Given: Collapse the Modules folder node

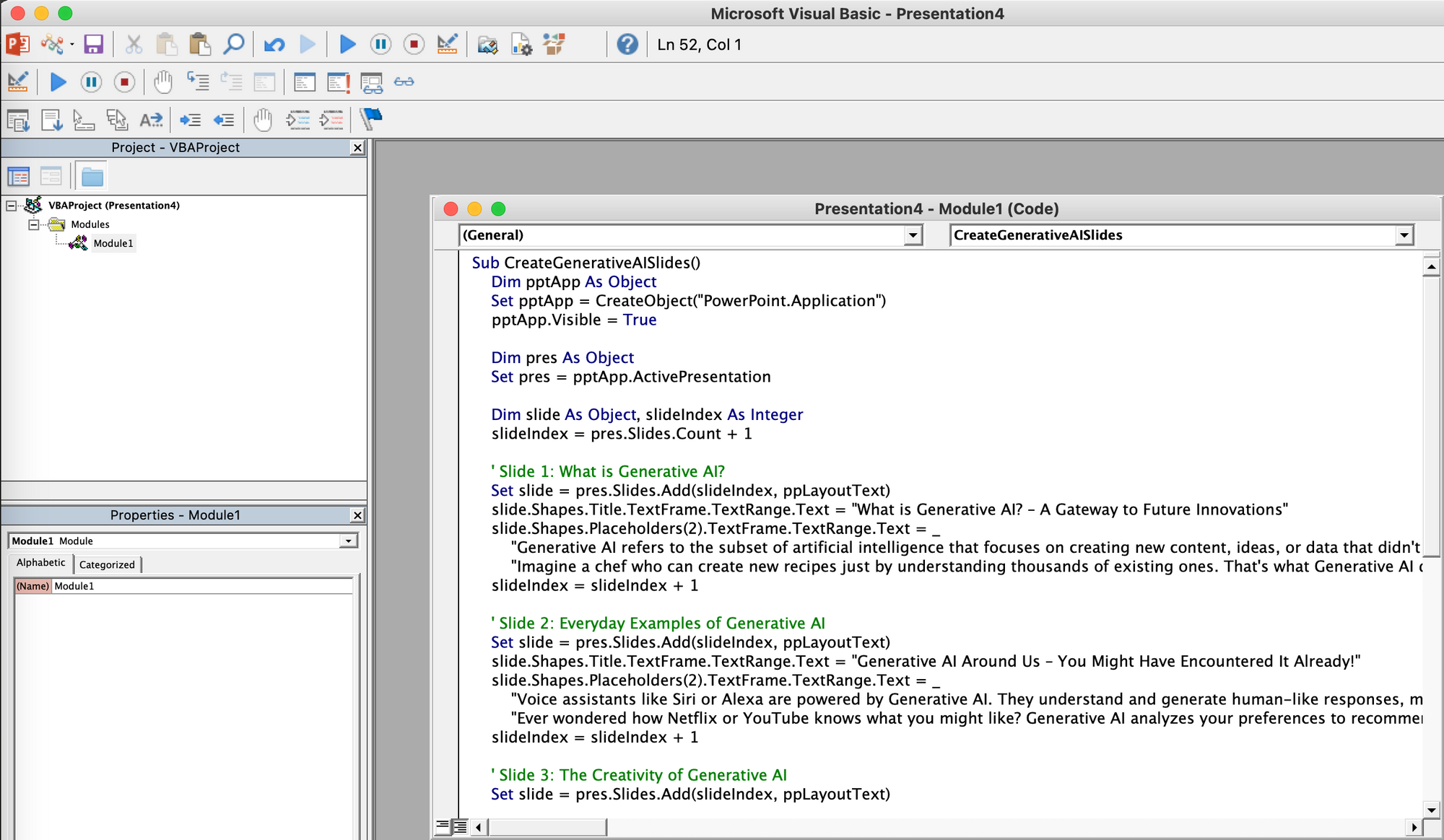Looking at the screenshot, I should click(33, 224).
